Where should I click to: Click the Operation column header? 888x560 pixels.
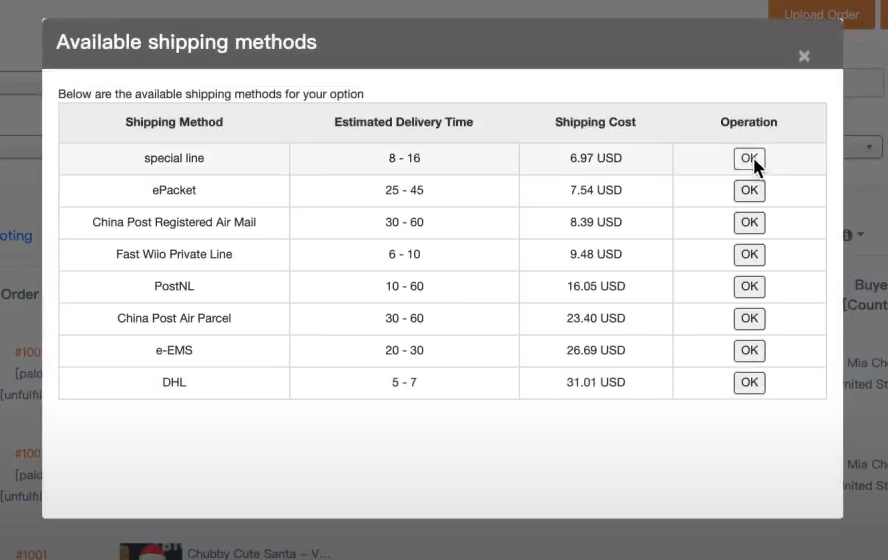point(749,122)
